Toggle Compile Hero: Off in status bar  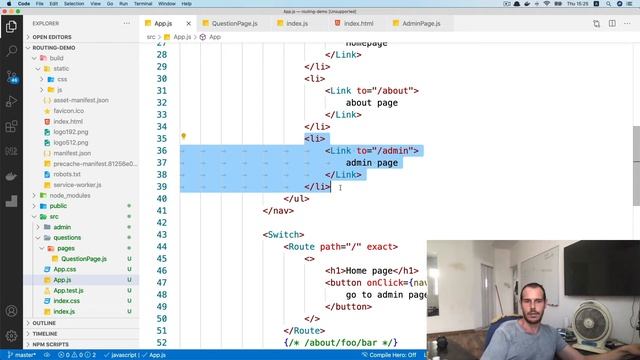(389, 355)
